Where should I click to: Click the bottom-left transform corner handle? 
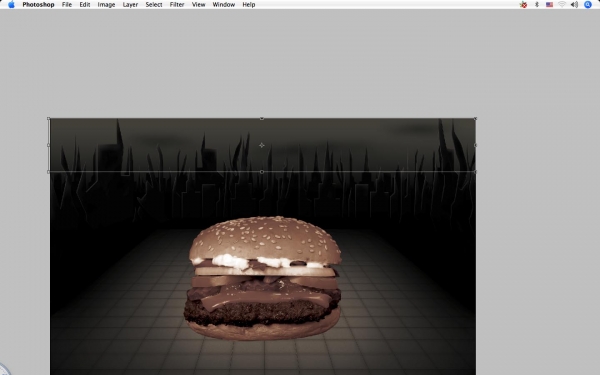point(49,172)
